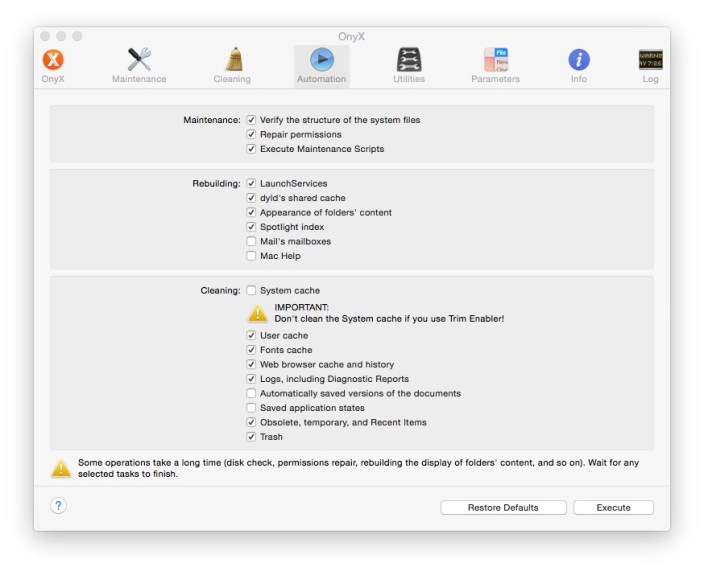Viewport: 704px width, 571px height.
Task: Click the Automation play icon
Action: pos(321,60)
